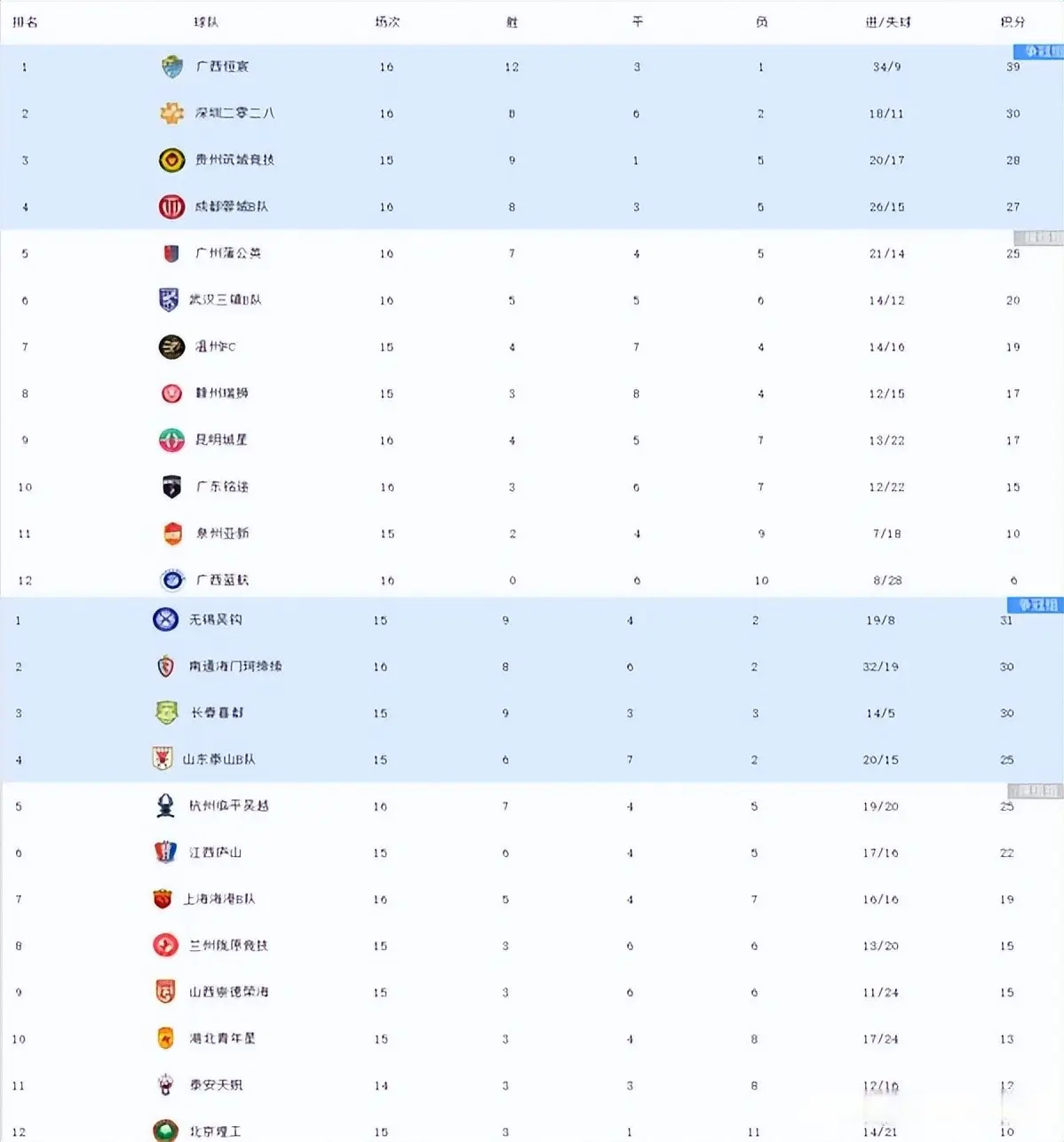Screen dimensions: 1064x1142
Task: Click the 贵州筑城竞技 yellow-black round logo
Action: (171, 160)
